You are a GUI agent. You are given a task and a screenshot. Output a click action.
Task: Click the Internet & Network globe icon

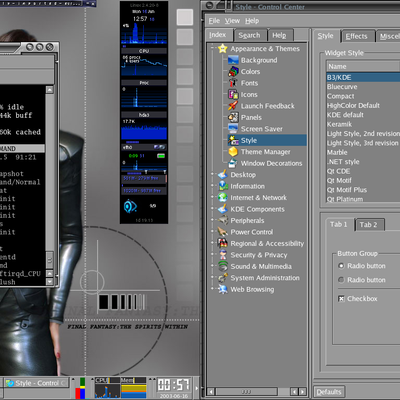(x=223, y=197)
